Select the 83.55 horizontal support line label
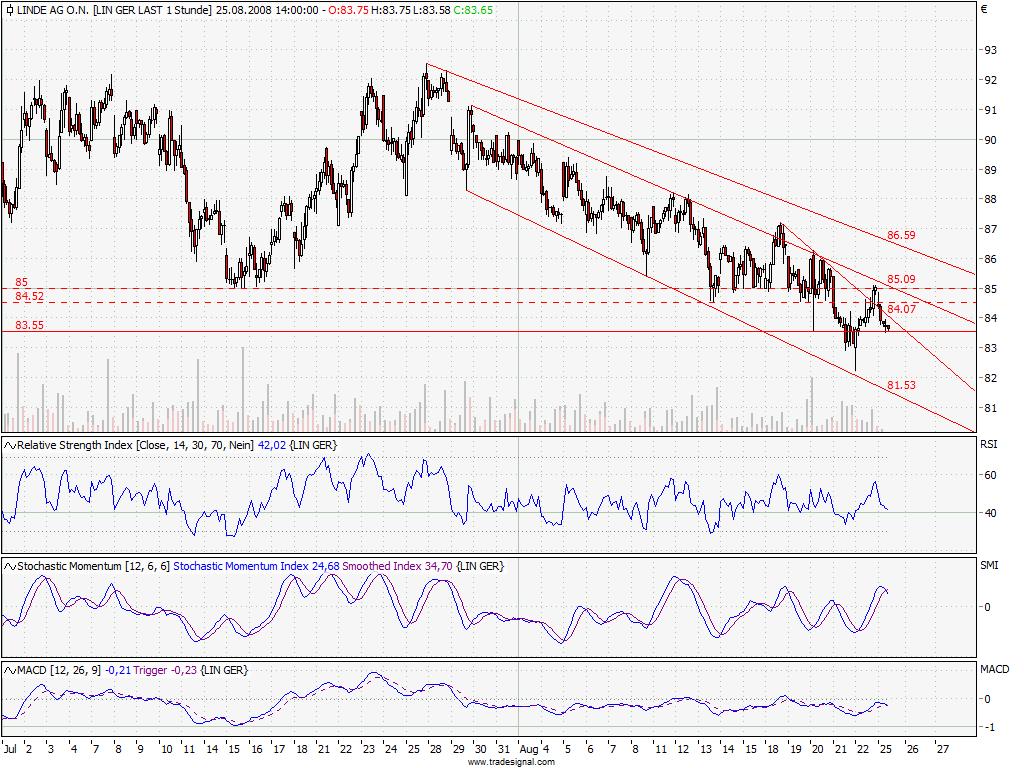Image resolution: width=1024 pixels, height=768 pixels. (29, 325)
